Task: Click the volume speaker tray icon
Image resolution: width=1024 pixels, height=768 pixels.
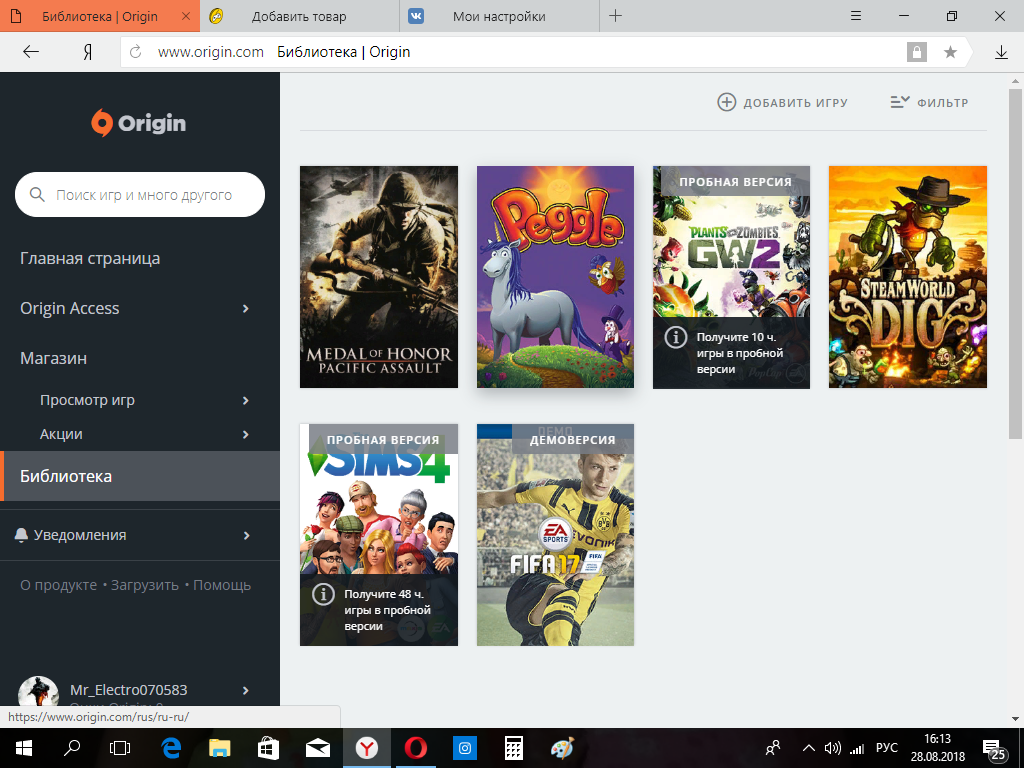Action: (x=832, y=748)
